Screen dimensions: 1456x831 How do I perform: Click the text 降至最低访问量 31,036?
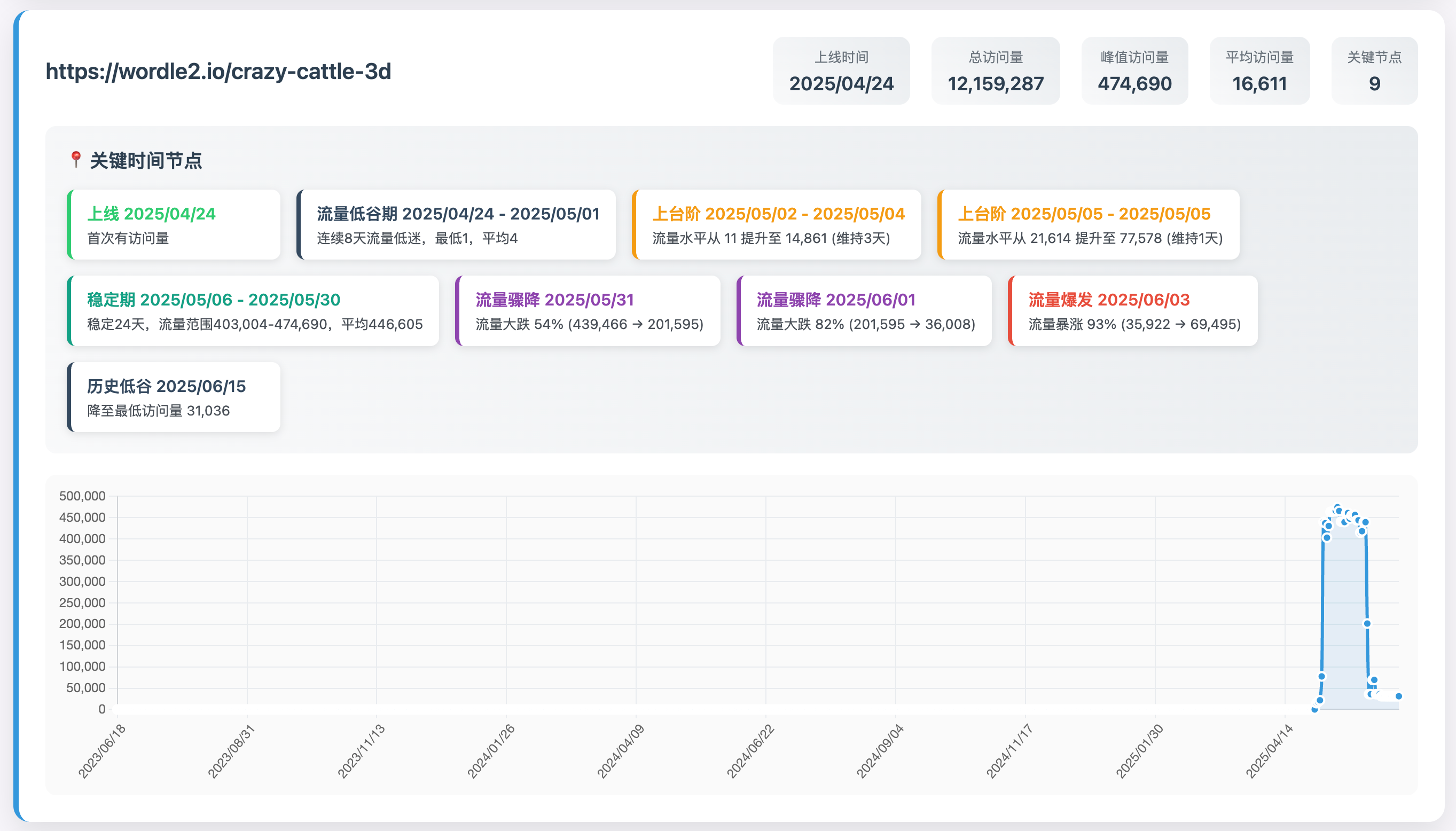click(x=158, y=410)
